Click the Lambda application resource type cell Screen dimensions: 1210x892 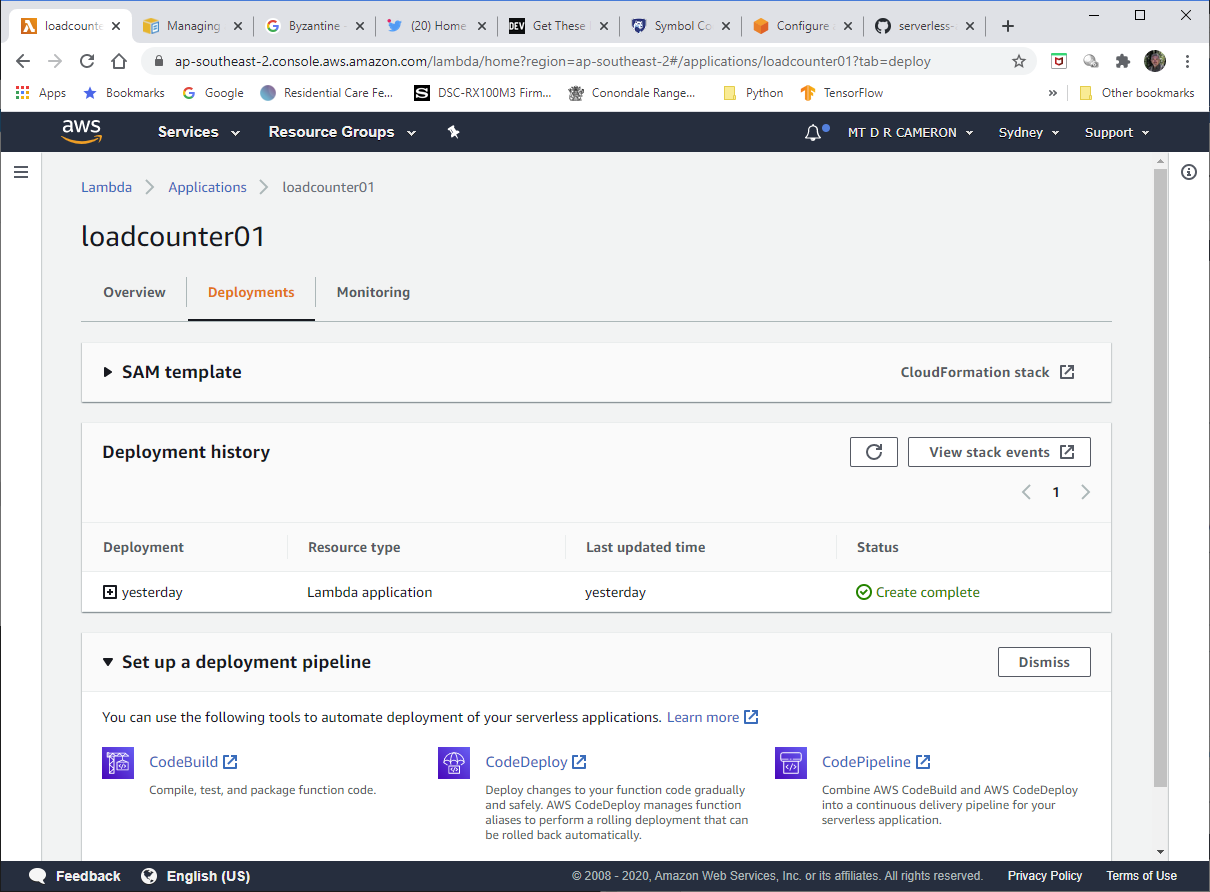[x=369, y=592]
